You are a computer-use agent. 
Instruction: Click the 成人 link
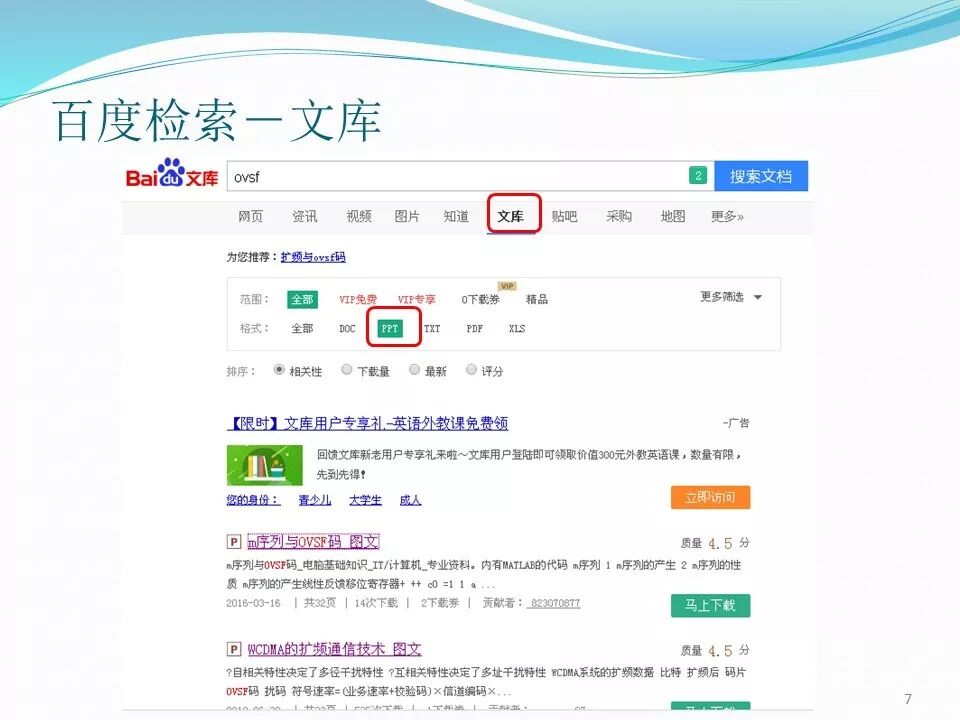[410, 500]
